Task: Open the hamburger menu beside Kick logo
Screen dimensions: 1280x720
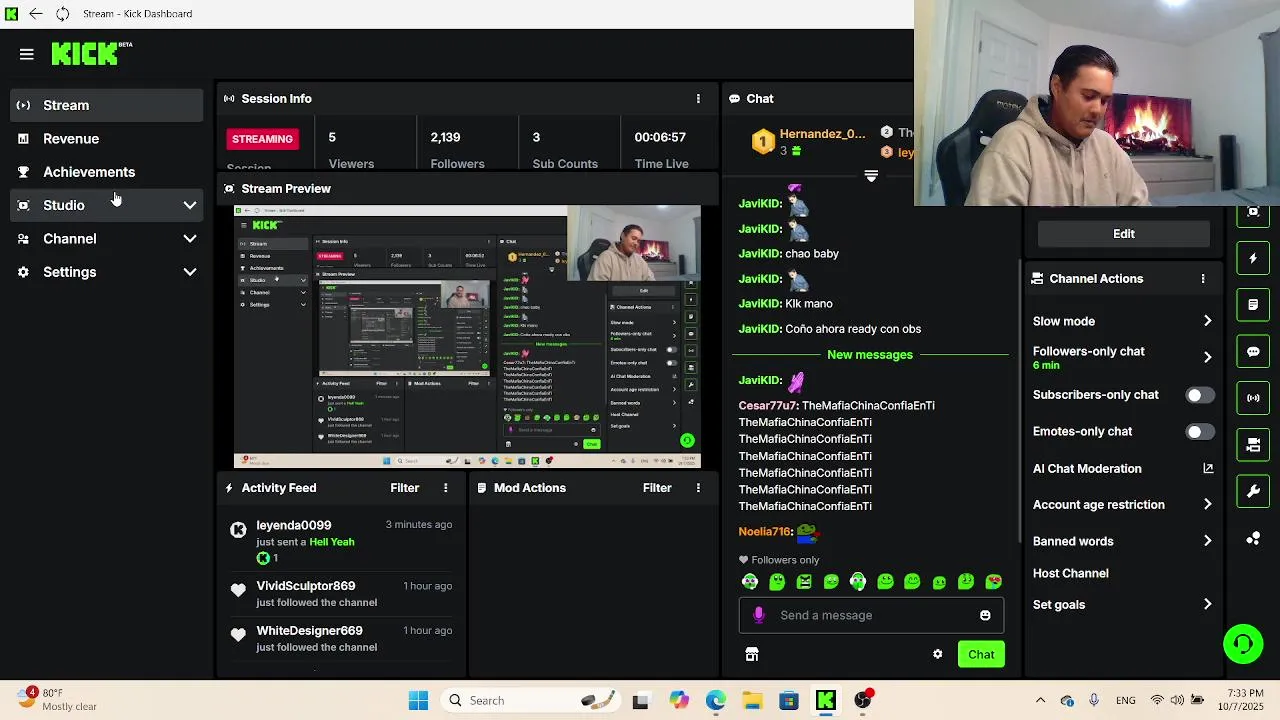Action: [27, 54]
